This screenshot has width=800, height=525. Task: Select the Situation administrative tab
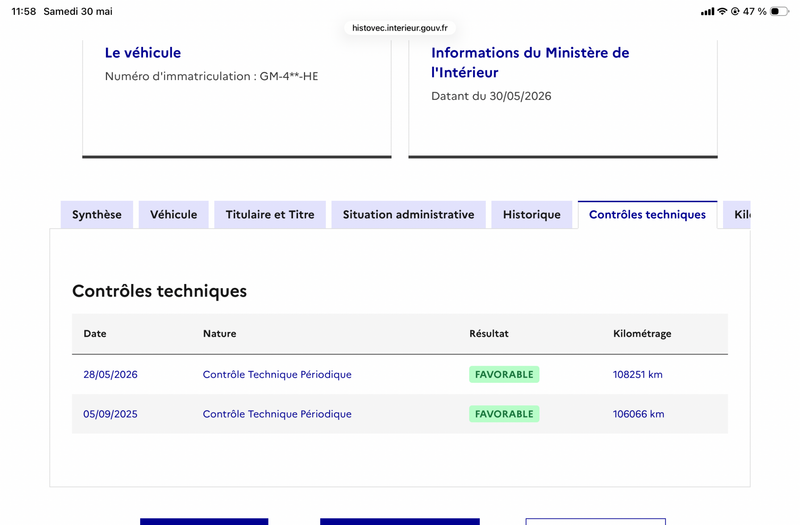[408, 215]
